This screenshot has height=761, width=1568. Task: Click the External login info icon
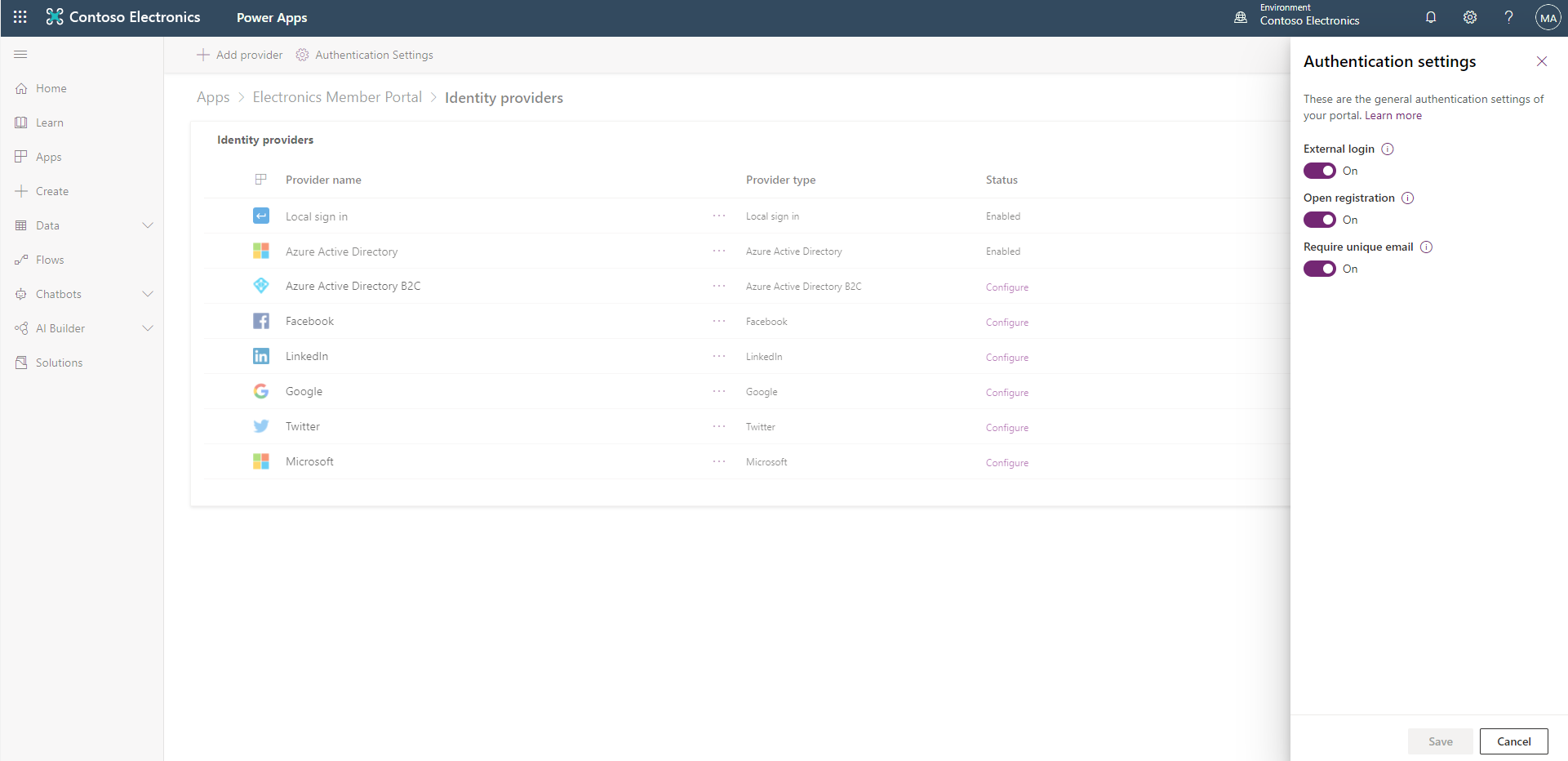(x=1388, y=149)
